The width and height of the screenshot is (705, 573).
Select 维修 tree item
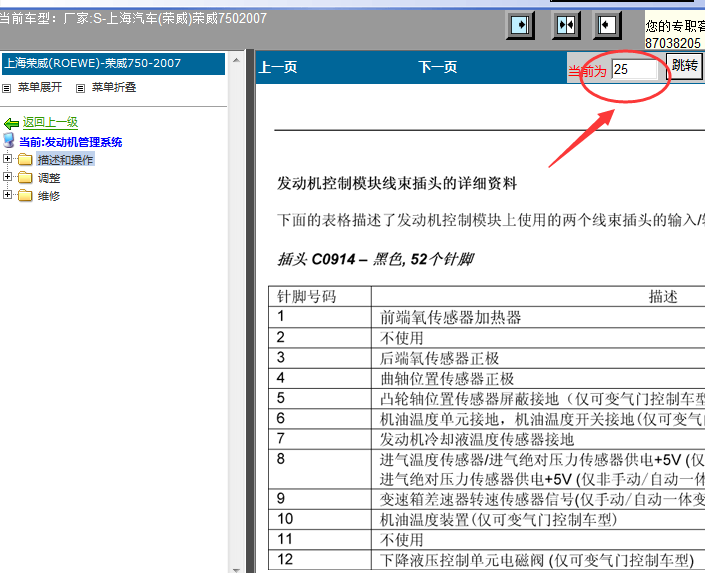coord(49,196)
